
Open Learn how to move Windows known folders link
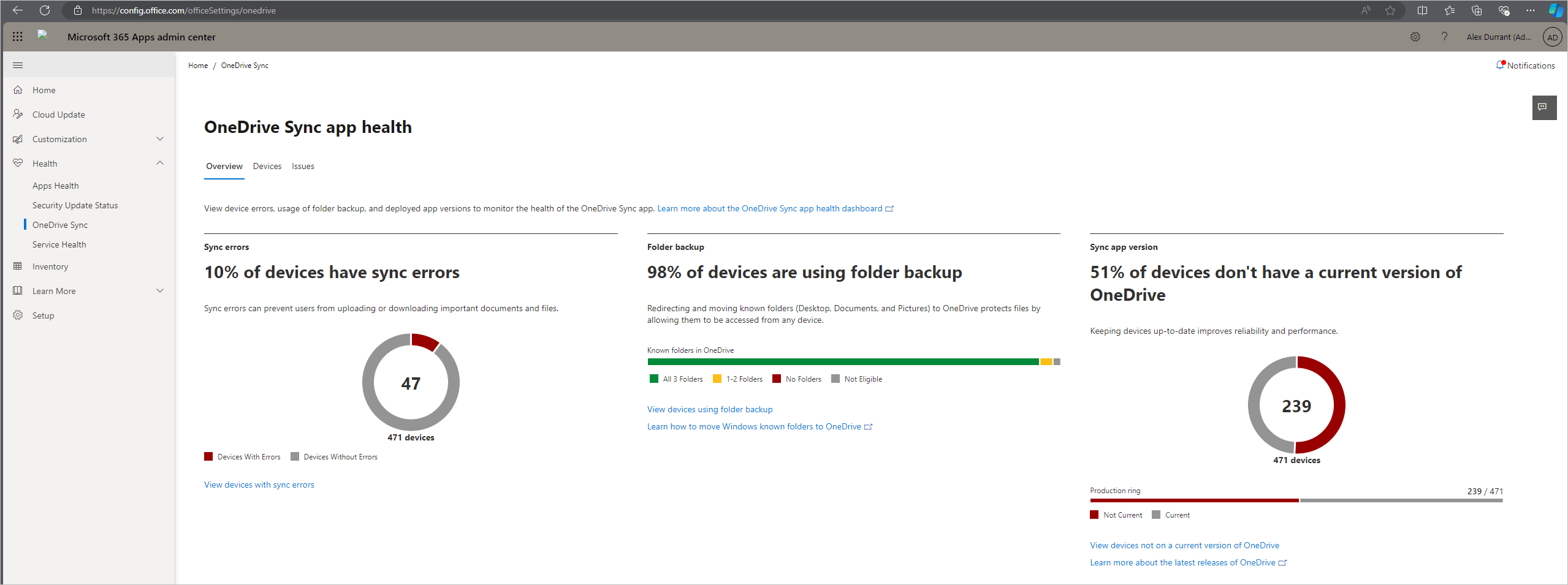[759, 426]
